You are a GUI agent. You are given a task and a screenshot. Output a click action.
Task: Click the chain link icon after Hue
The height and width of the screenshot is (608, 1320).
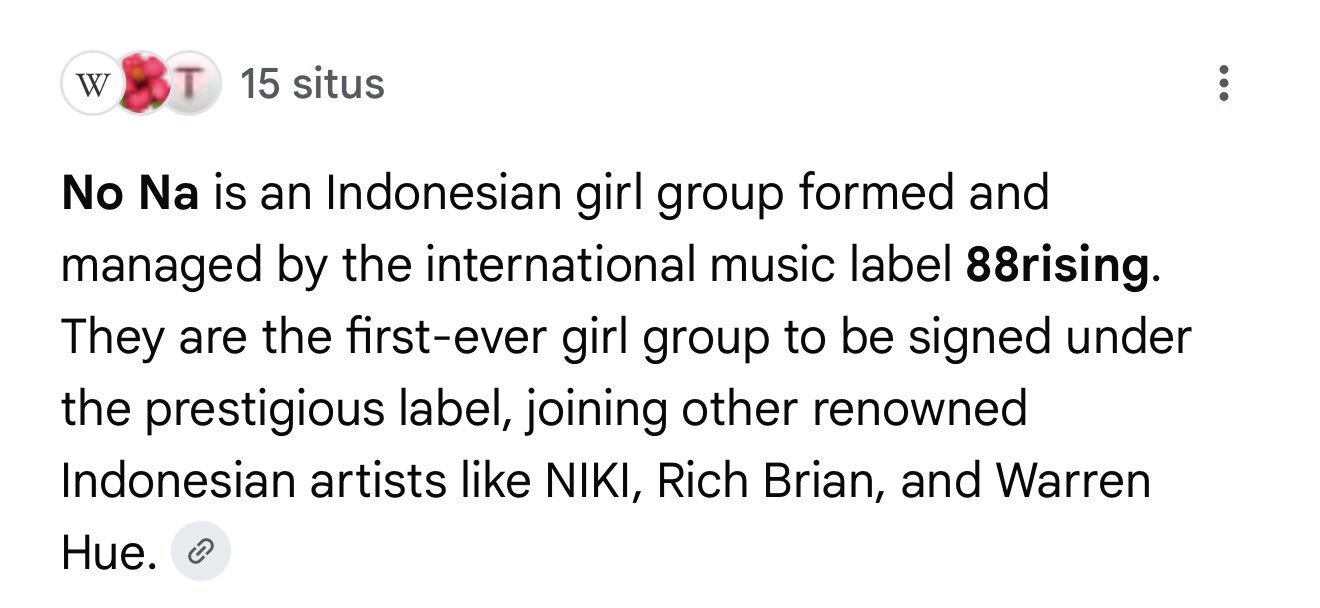pyautogui.click(x=201, y=551)
